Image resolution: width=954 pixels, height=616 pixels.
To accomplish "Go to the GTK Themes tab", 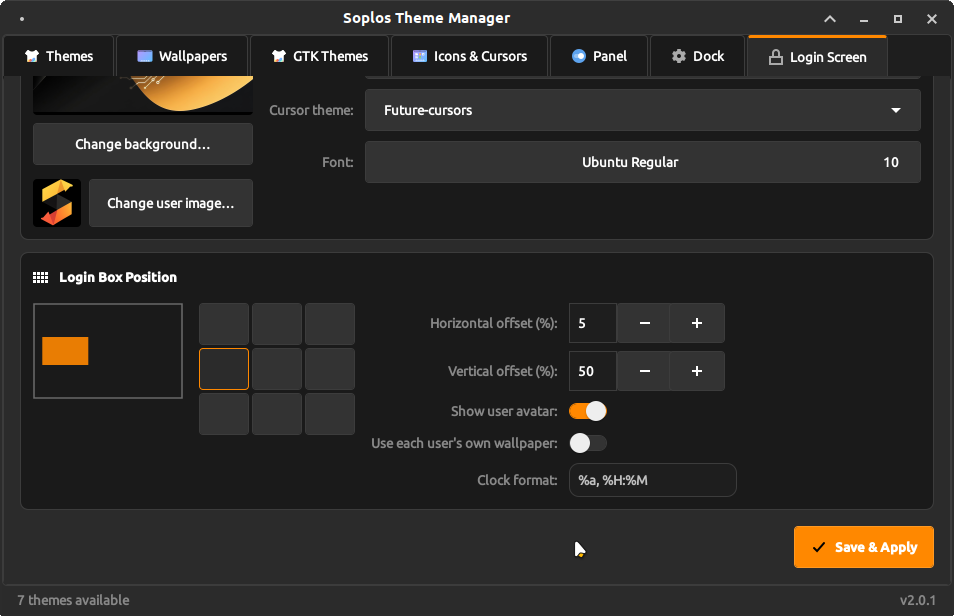I will tap(319, 56).
